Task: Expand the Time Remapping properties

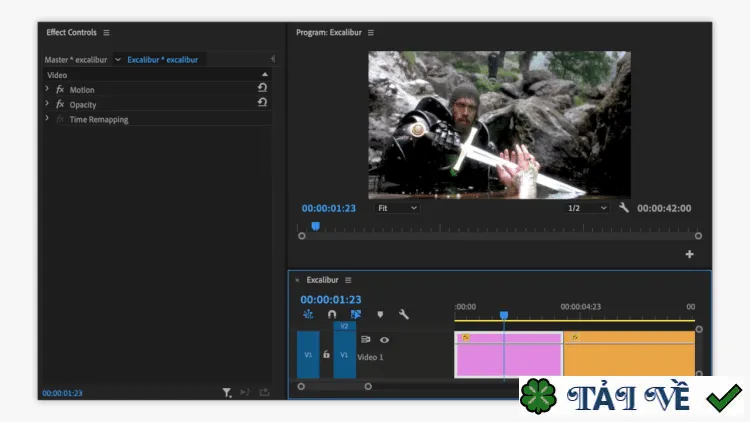Action: pyautogui.click(x=47, y=118)
